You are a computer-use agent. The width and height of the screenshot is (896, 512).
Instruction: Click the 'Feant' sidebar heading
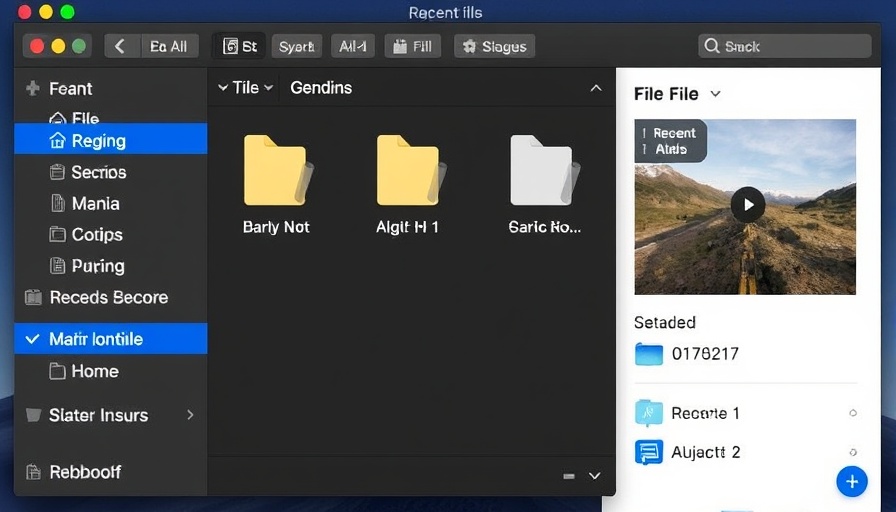tap(70, 89)
